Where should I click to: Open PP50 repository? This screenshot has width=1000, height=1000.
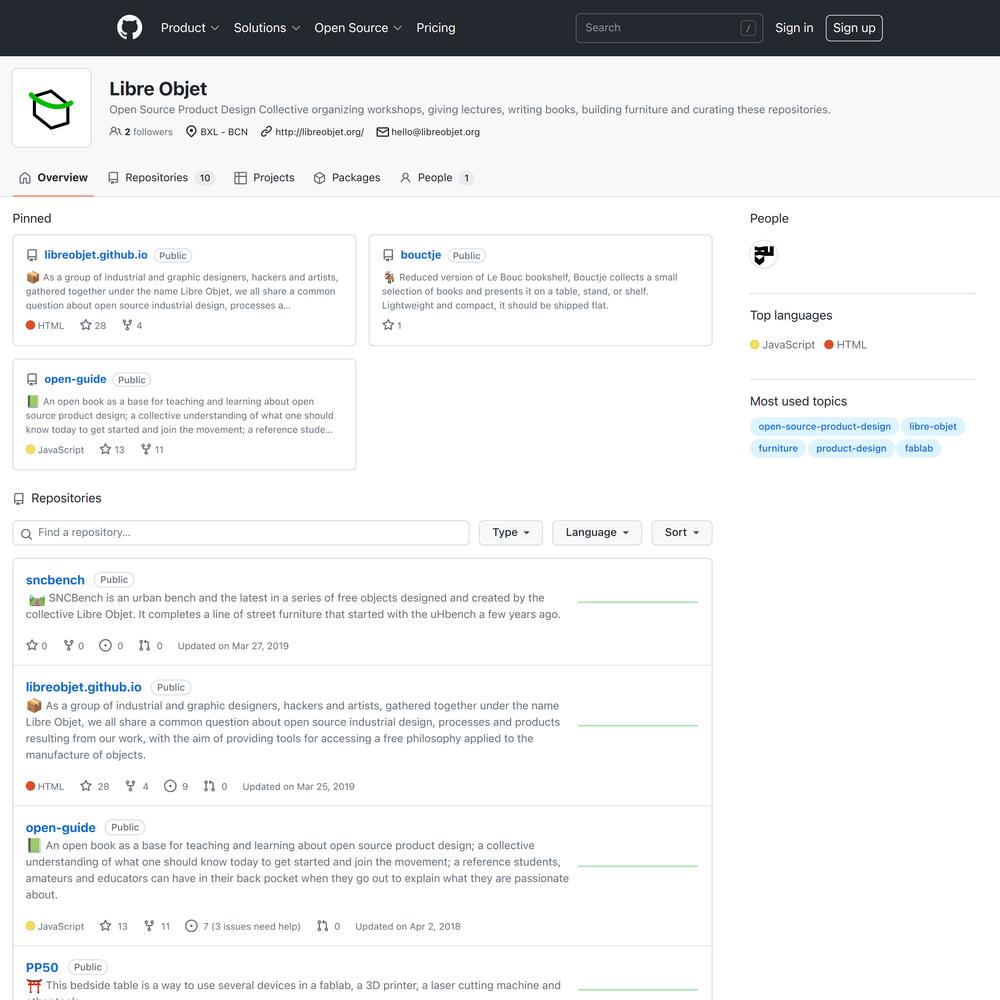[x=42, y=967]
